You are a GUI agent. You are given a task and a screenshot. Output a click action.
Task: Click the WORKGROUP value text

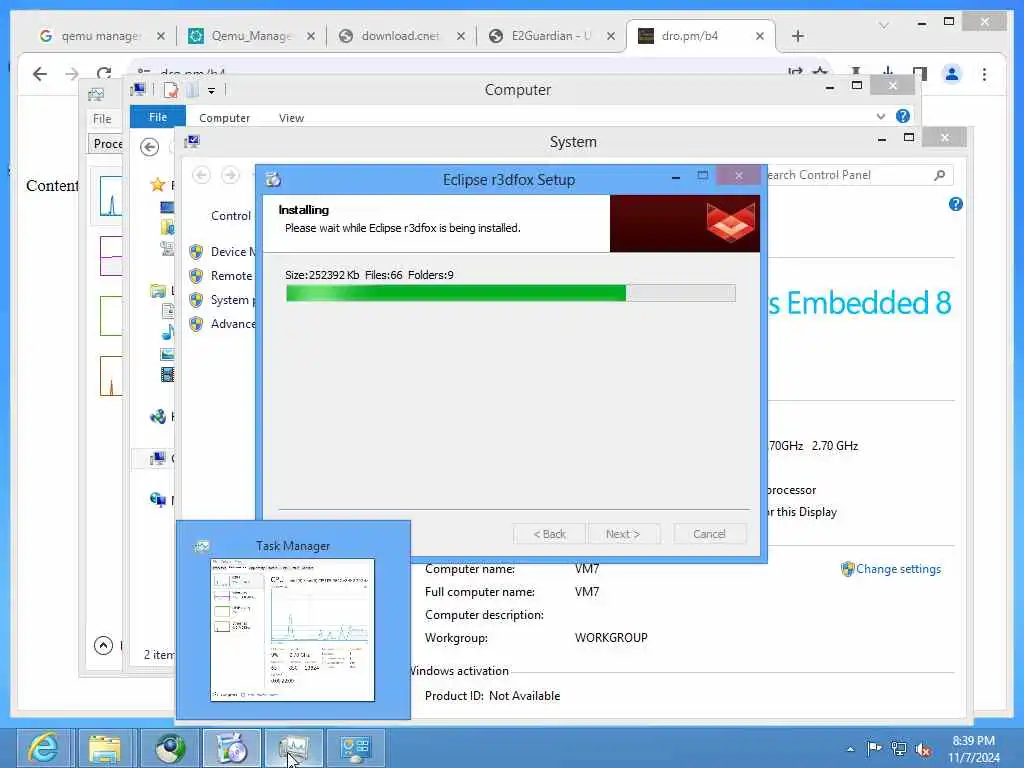611,637
